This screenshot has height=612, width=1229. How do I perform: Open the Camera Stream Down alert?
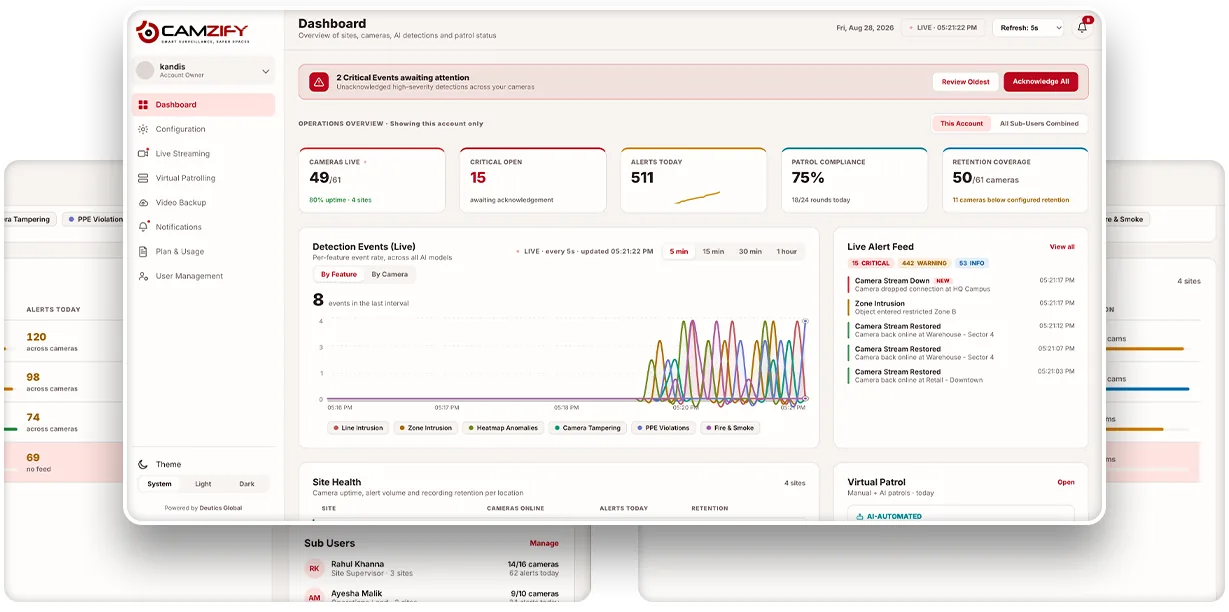point(962,285)
